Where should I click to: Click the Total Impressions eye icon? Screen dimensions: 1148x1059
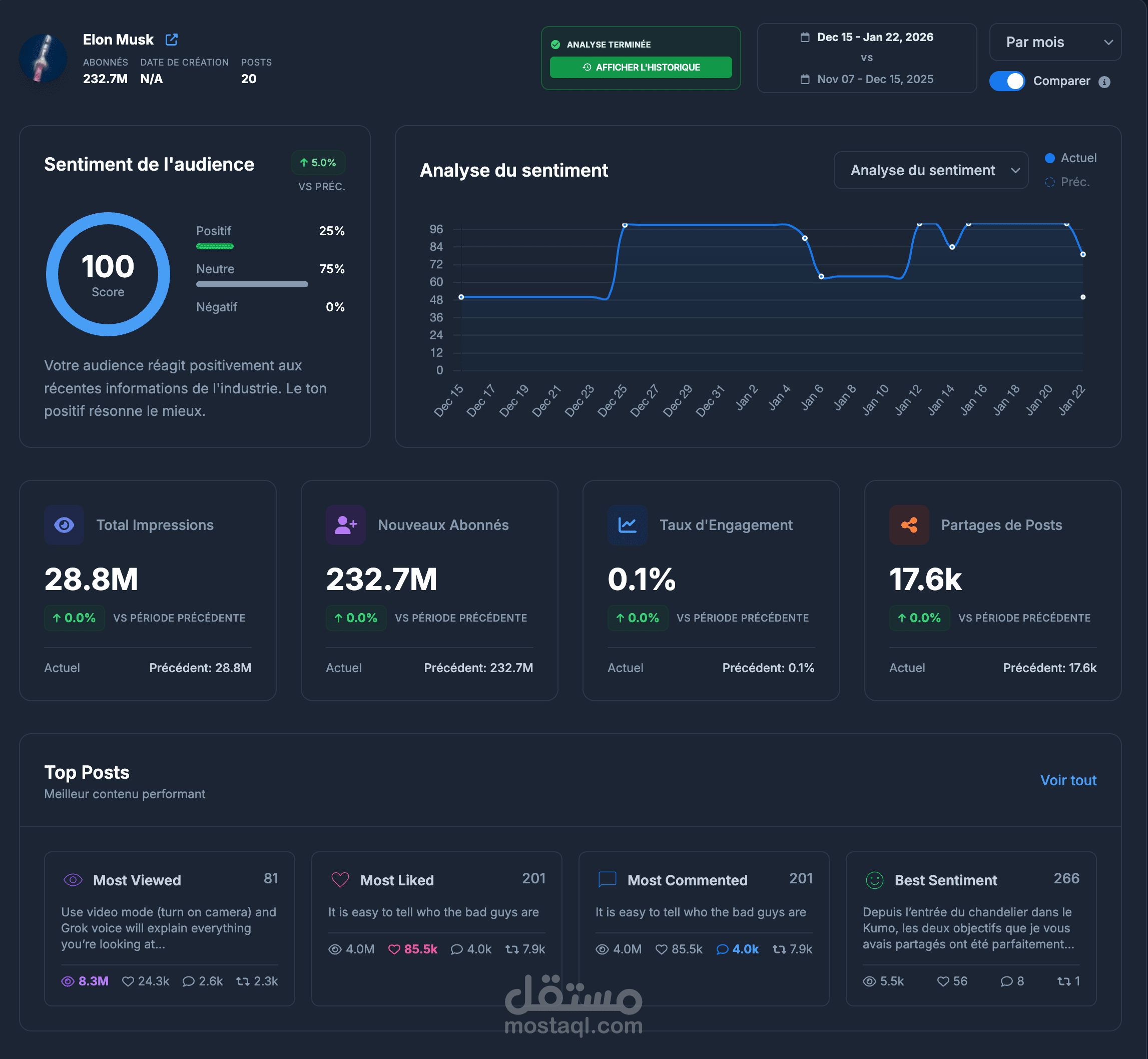coord(64,525)
